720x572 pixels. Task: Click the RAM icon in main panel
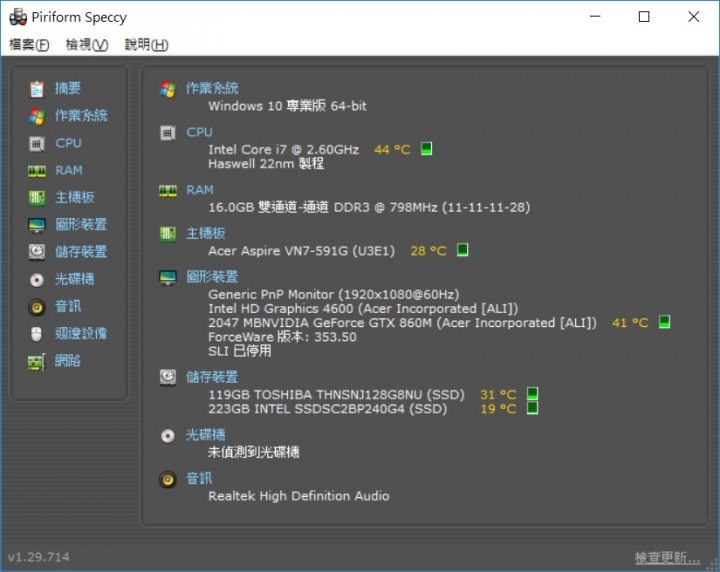click(x=168, y=191)
